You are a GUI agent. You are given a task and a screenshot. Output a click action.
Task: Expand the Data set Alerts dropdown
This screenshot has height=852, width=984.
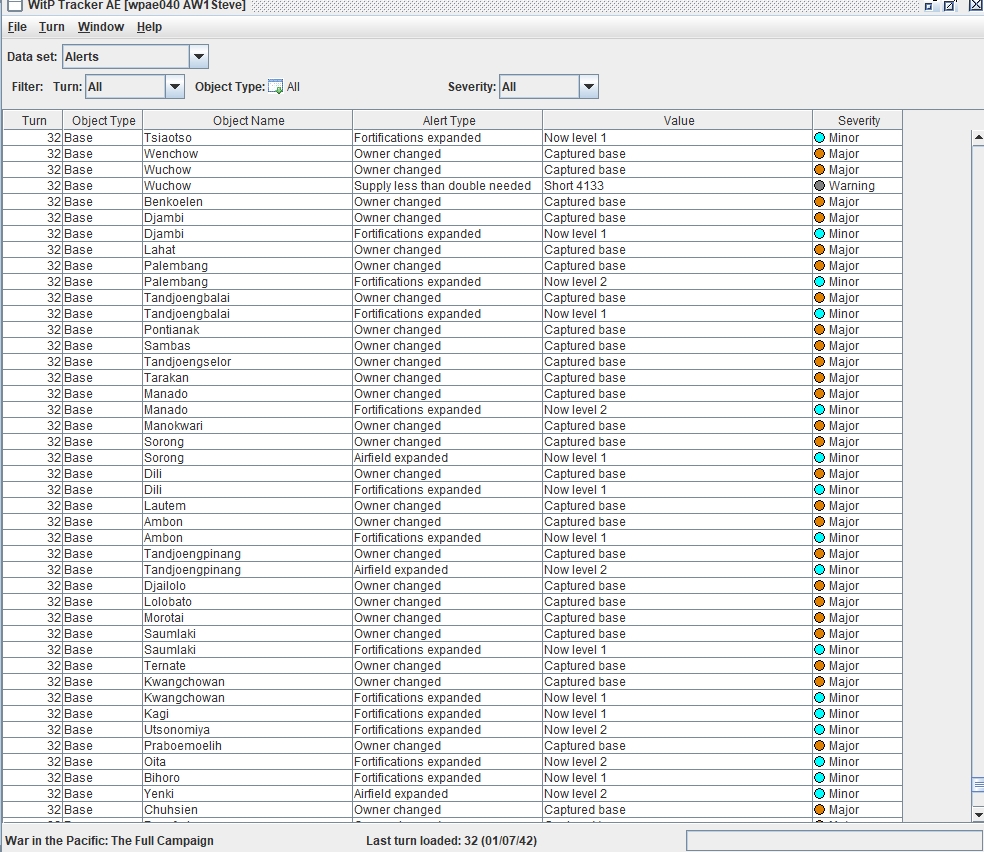[x=198, y=56]
